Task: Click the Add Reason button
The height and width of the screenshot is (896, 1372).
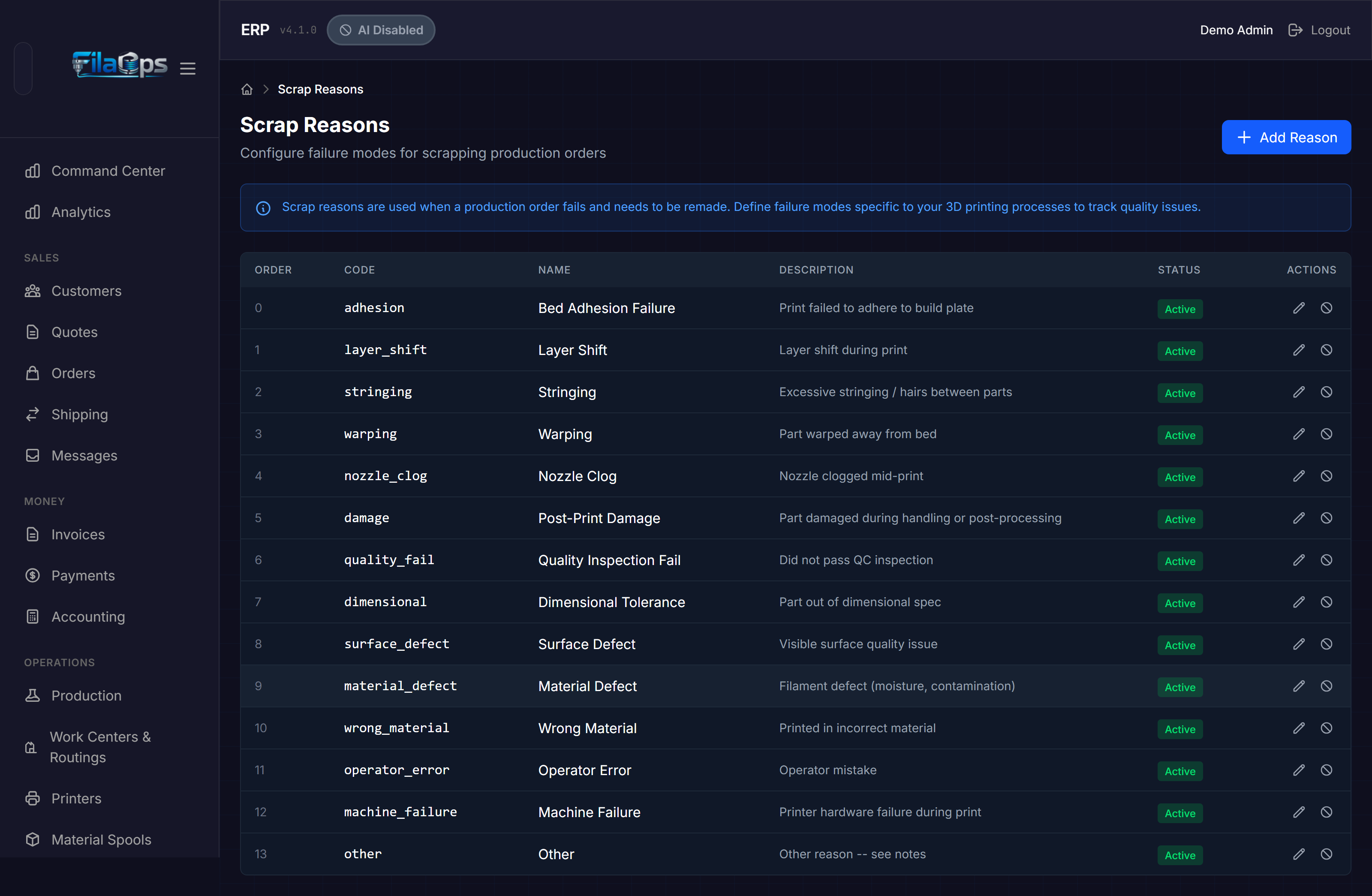Action: pyautogui.click(x=1286, y=137)
